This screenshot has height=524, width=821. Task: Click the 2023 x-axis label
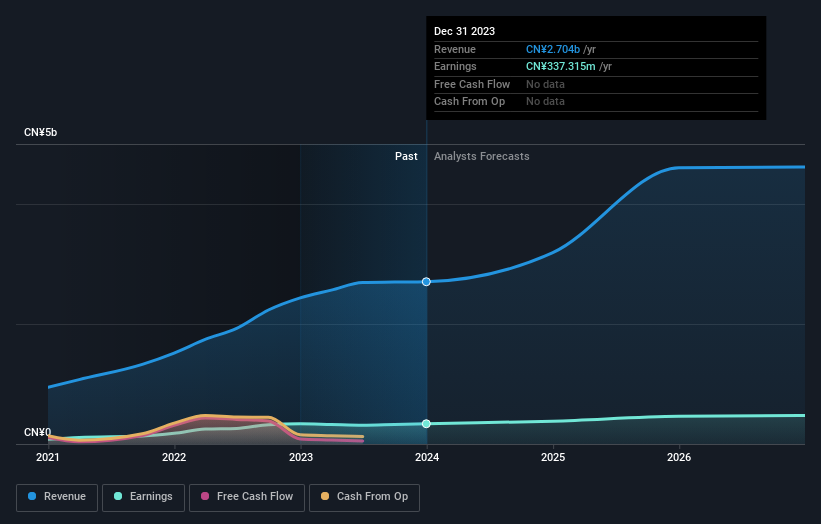point(301,458)
